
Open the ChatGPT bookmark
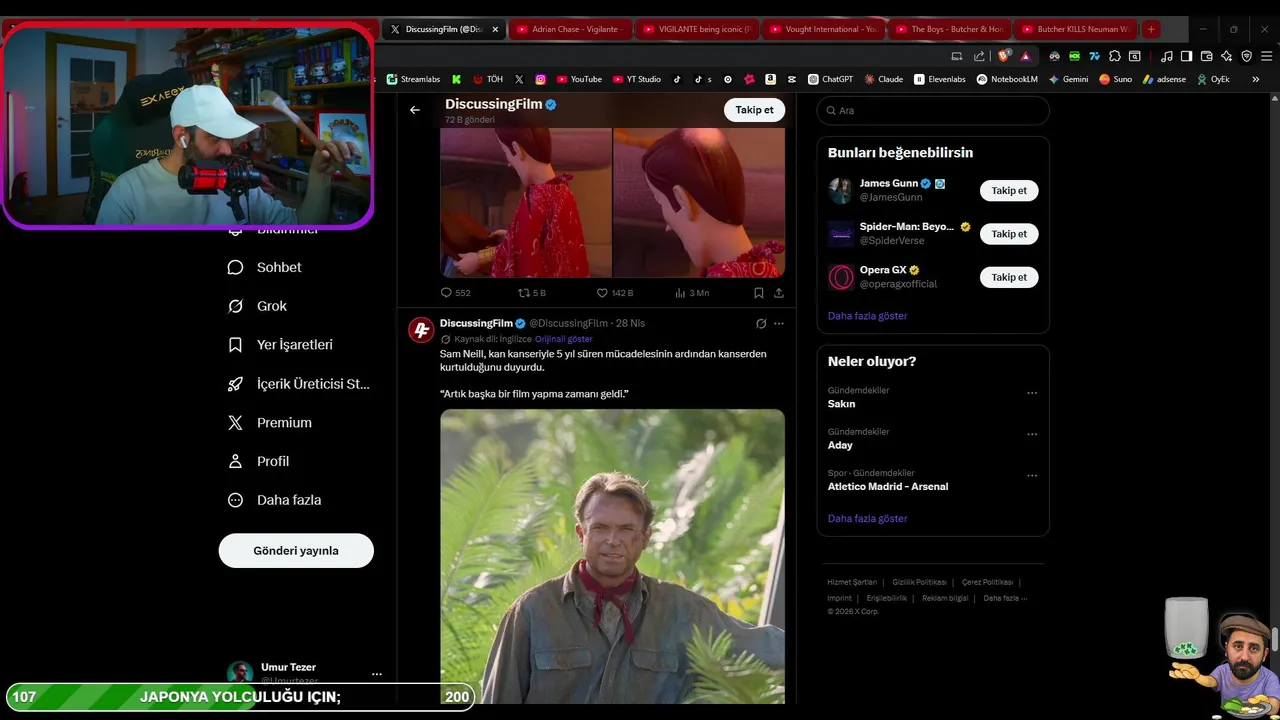coord(830,79)
